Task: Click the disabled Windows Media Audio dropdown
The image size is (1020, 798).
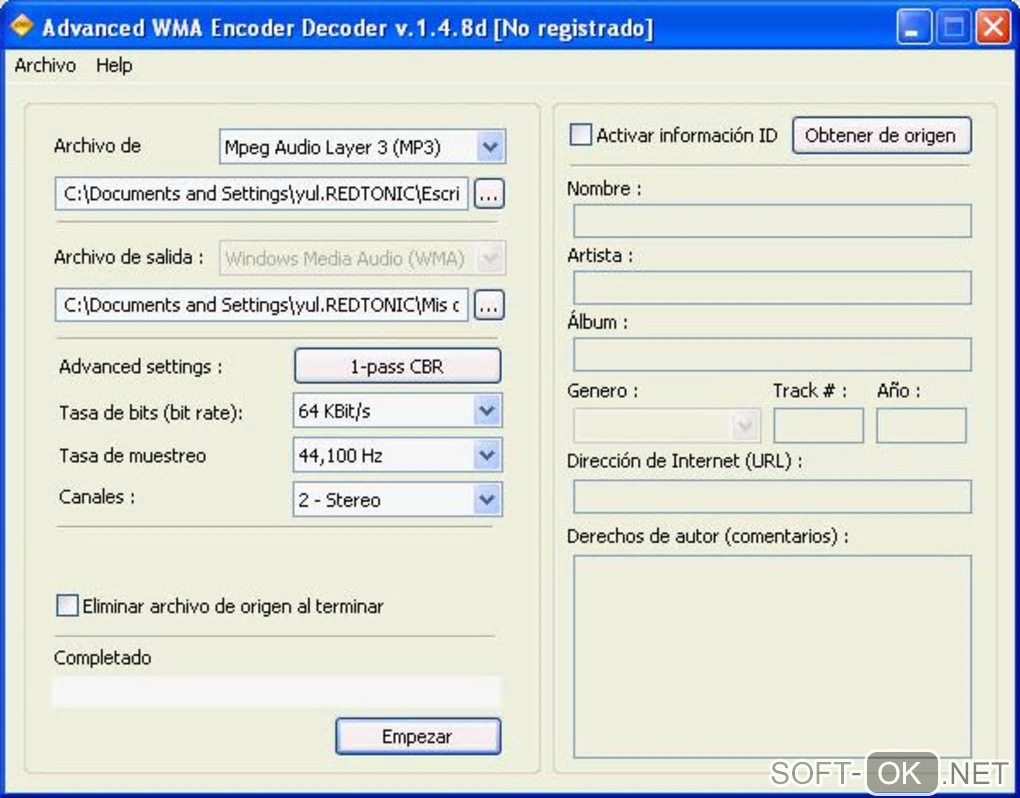Action: click(x=362, y=258)
